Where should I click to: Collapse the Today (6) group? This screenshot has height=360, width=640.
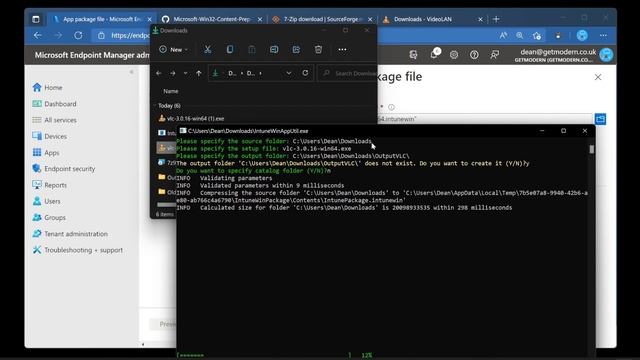(155, 105)
